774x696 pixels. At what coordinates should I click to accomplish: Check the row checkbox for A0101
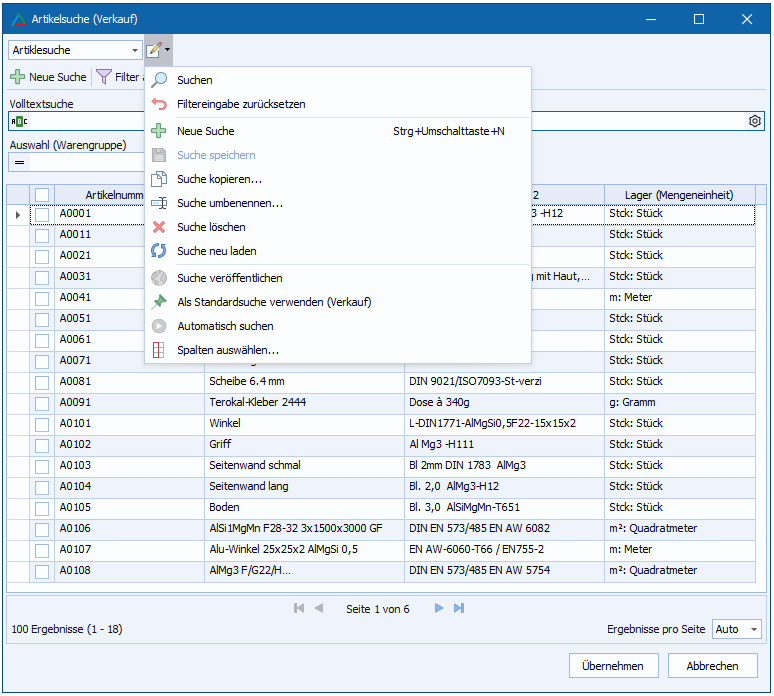coord(42,424)
